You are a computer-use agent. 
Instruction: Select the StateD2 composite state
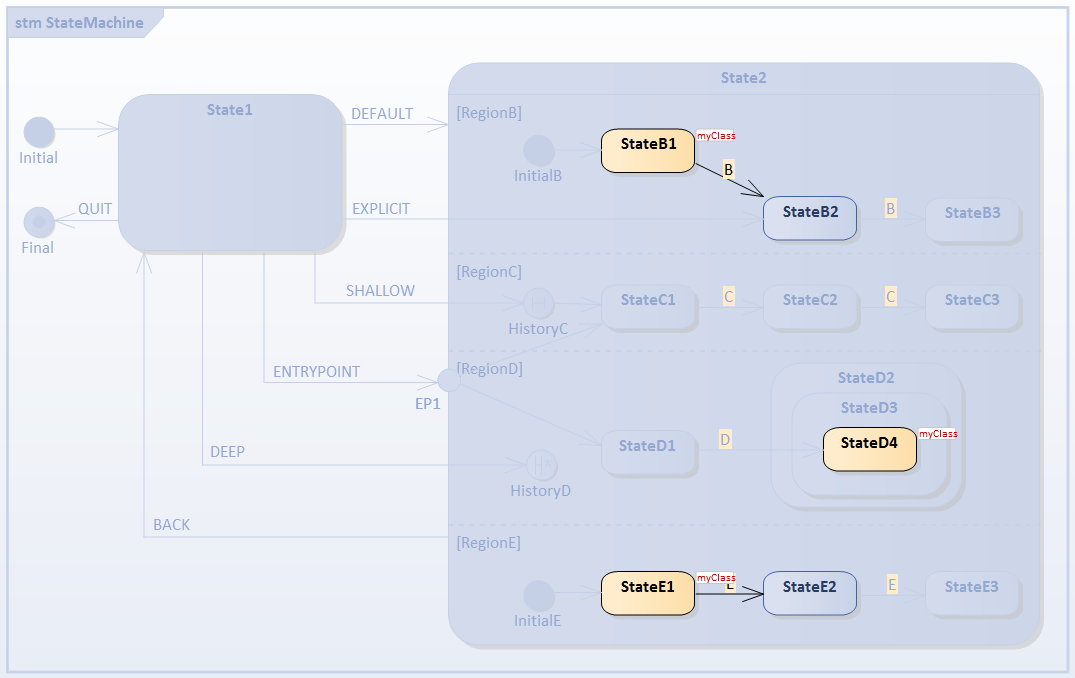[866, 378]
